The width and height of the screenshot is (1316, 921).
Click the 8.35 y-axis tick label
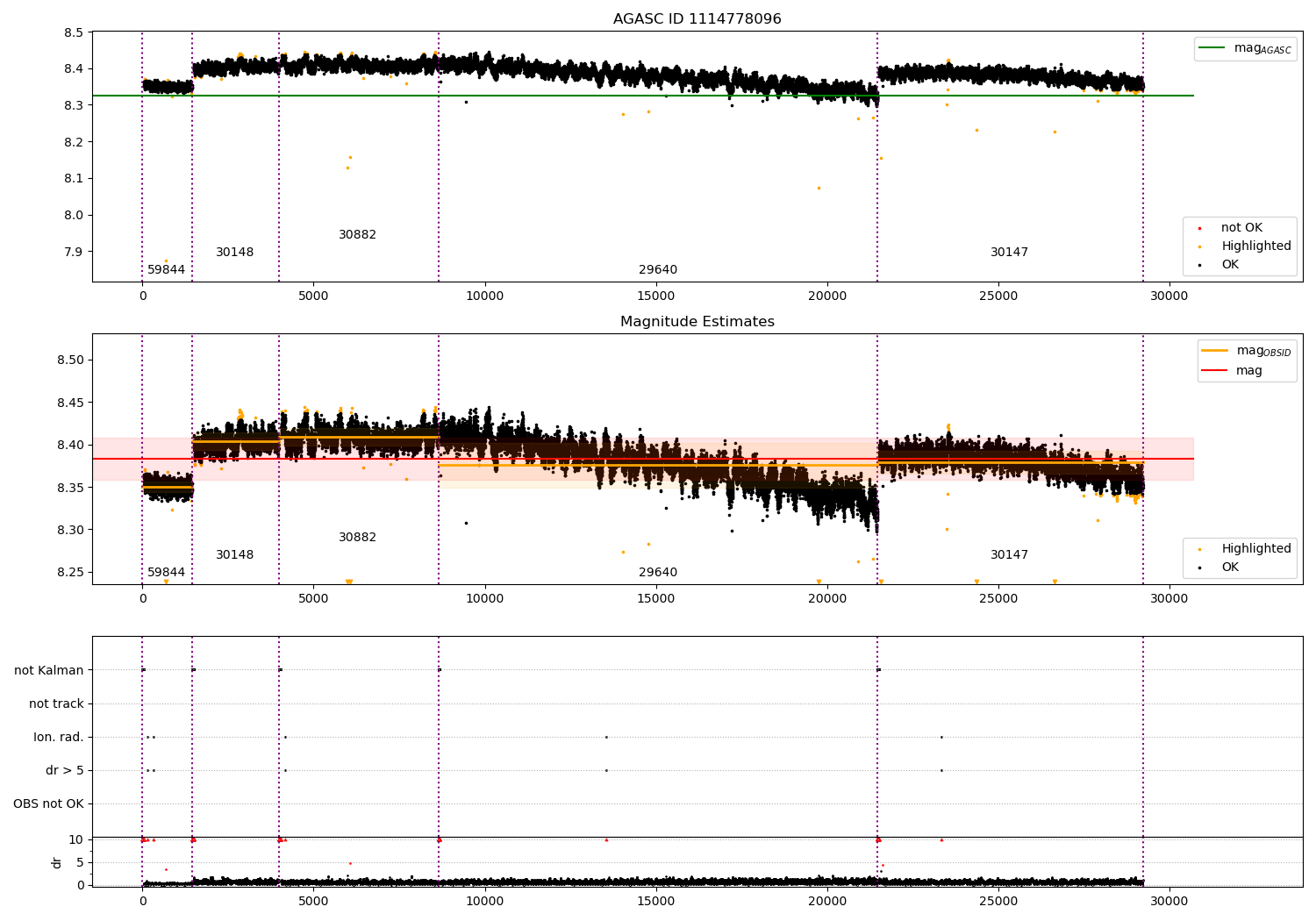click(x=70, y=488)
